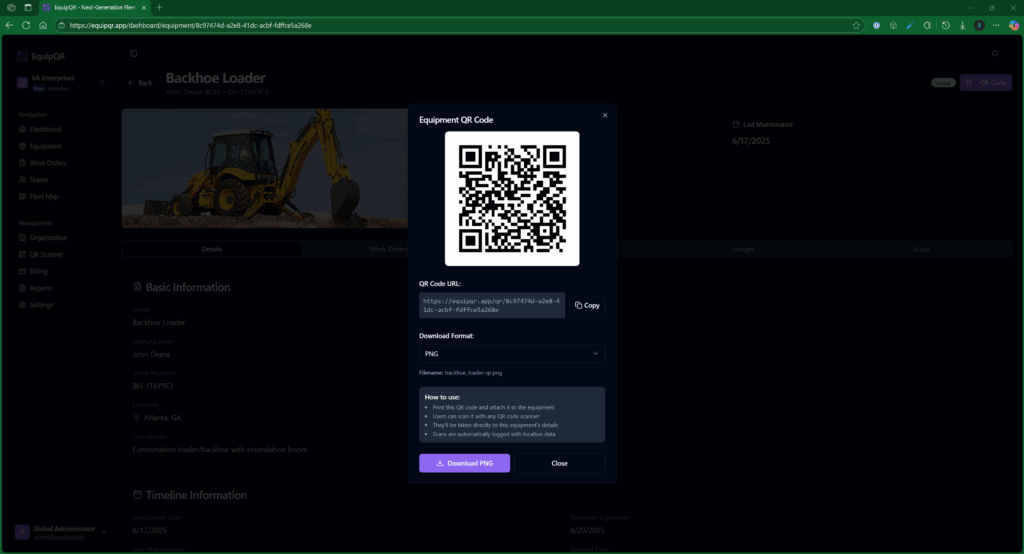Open the browser history icon
Image resolution: width=1024 pixels, height=554 pixels.
click(946, 25)
